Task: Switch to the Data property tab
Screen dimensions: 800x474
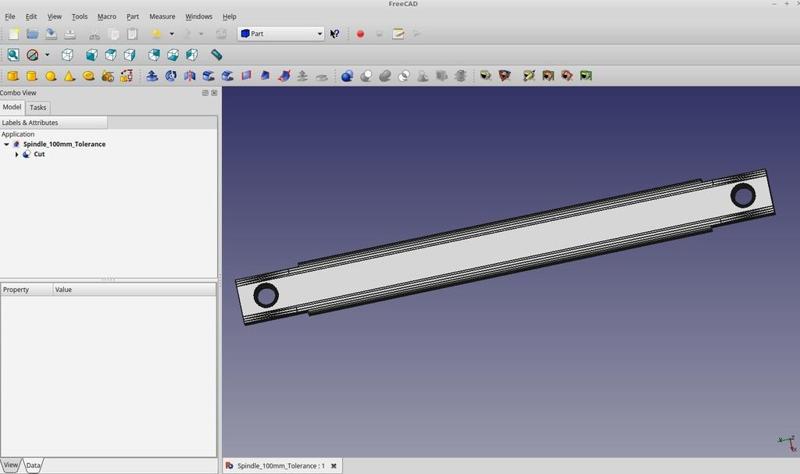Action: pyautogui.click(x=33, y=466)
